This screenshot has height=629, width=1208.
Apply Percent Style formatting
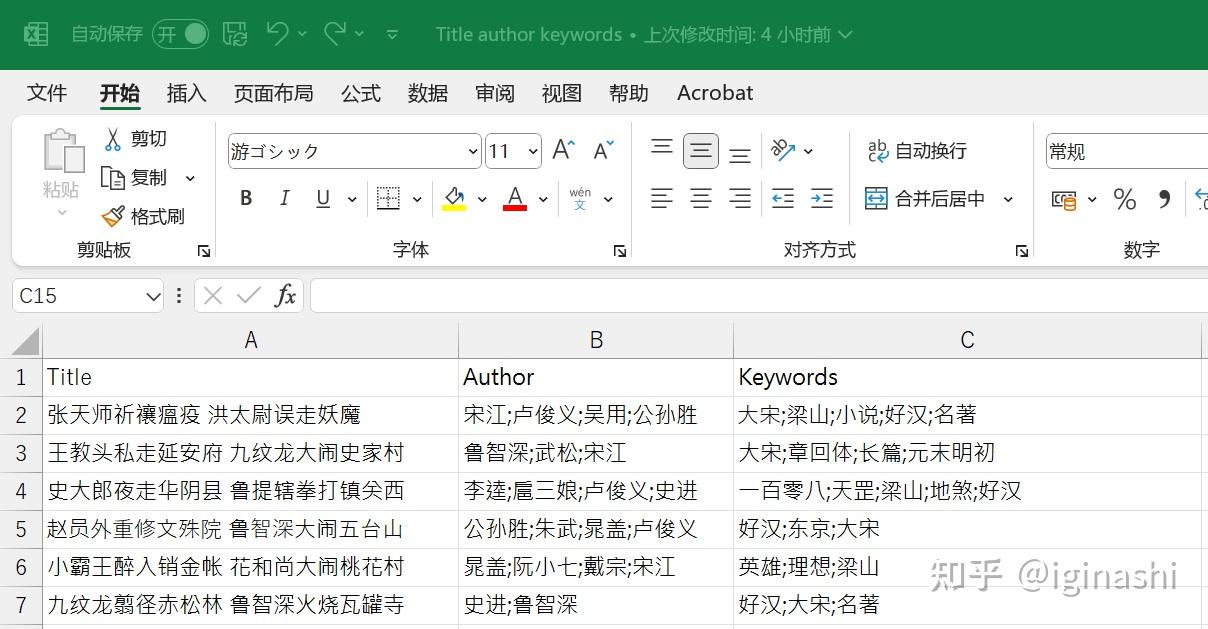1124,199
